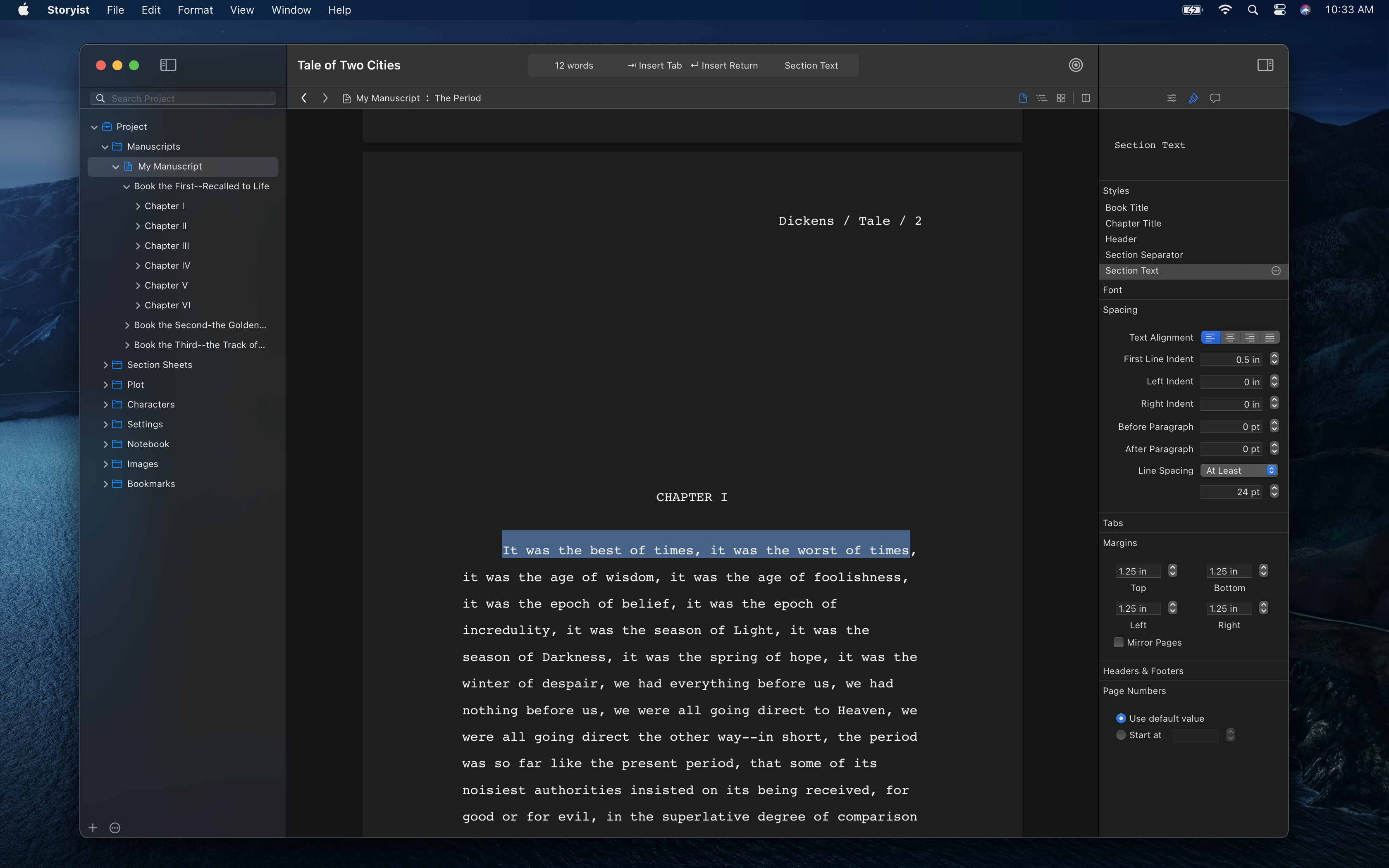Select Use default value radio button

coord(1120,718)
